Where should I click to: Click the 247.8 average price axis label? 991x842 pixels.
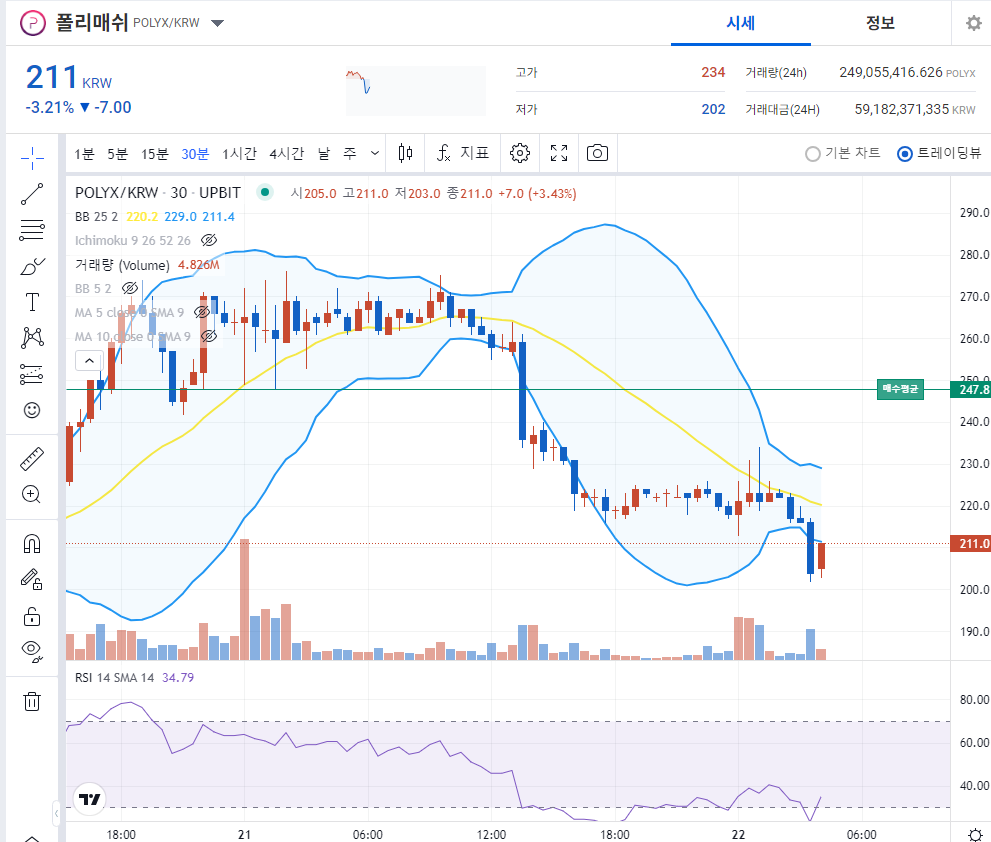coord(971,389)
